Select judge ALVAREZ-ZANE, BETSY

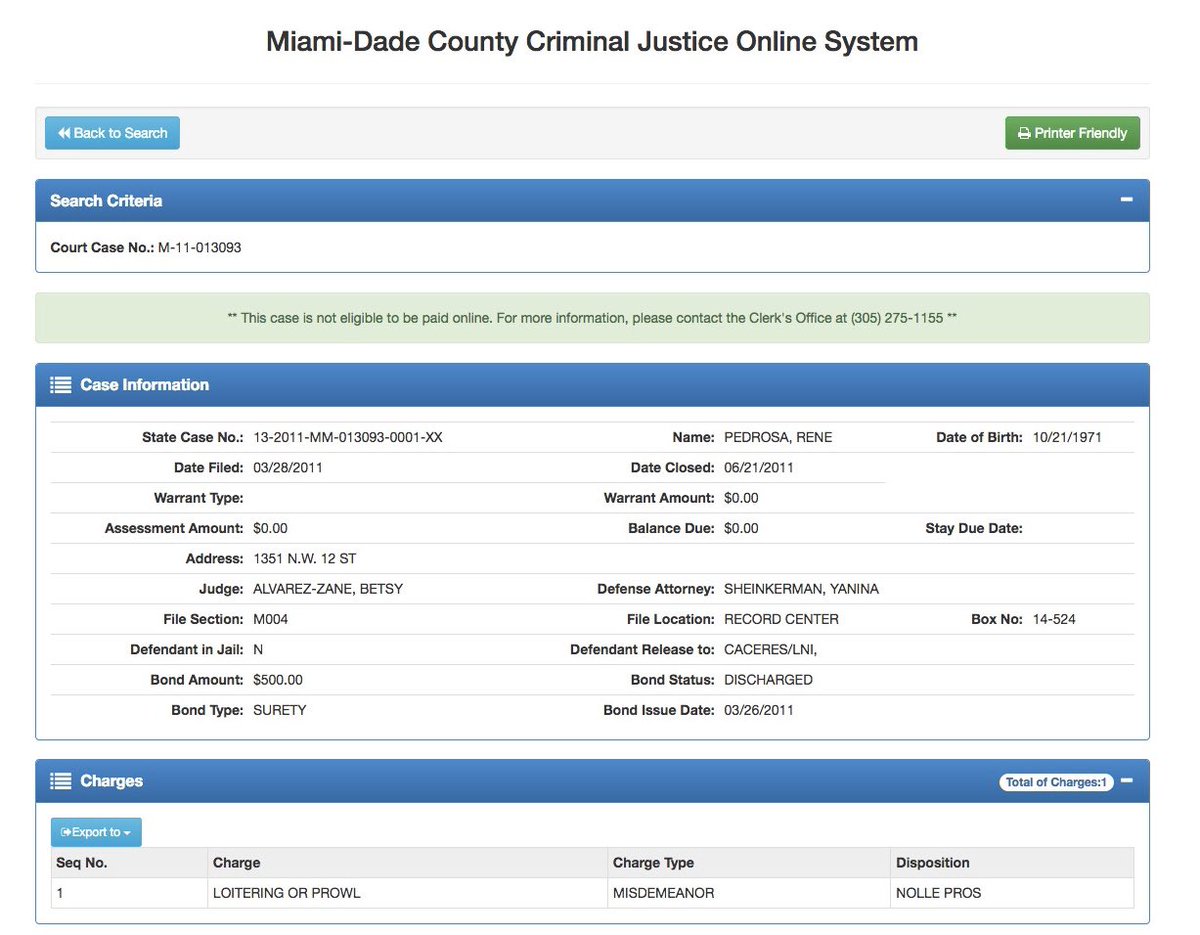(328, 589)
